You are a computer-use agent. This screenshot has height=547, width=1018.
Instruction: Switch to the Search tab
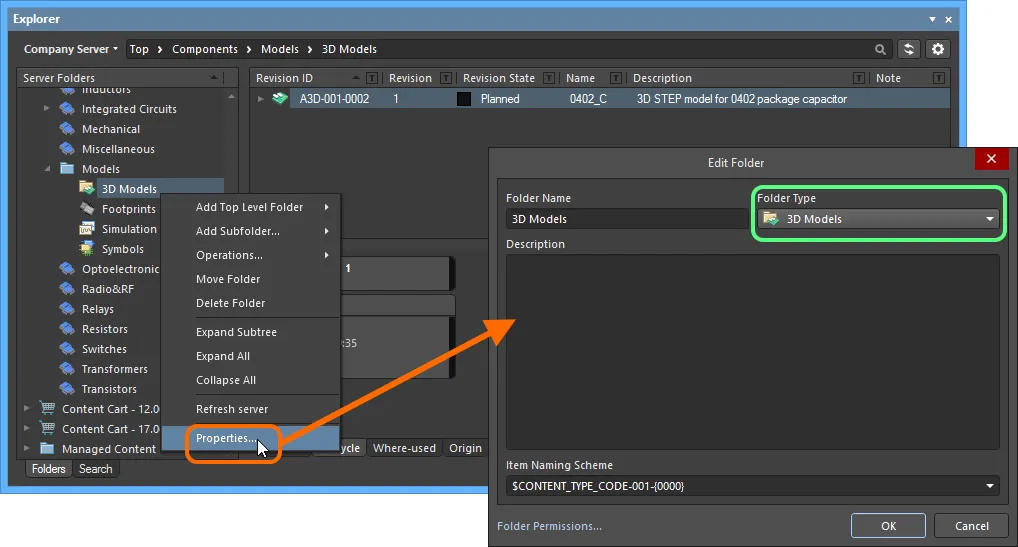[x=95, y=468]
